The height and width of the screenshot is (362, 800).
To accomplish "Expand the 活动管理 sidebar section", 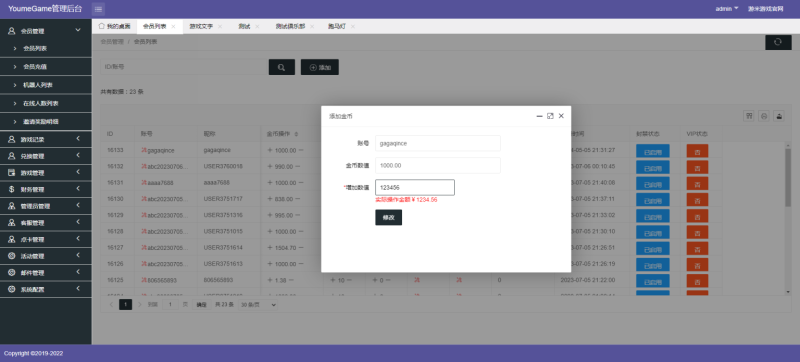I will (x=46, y=256).
